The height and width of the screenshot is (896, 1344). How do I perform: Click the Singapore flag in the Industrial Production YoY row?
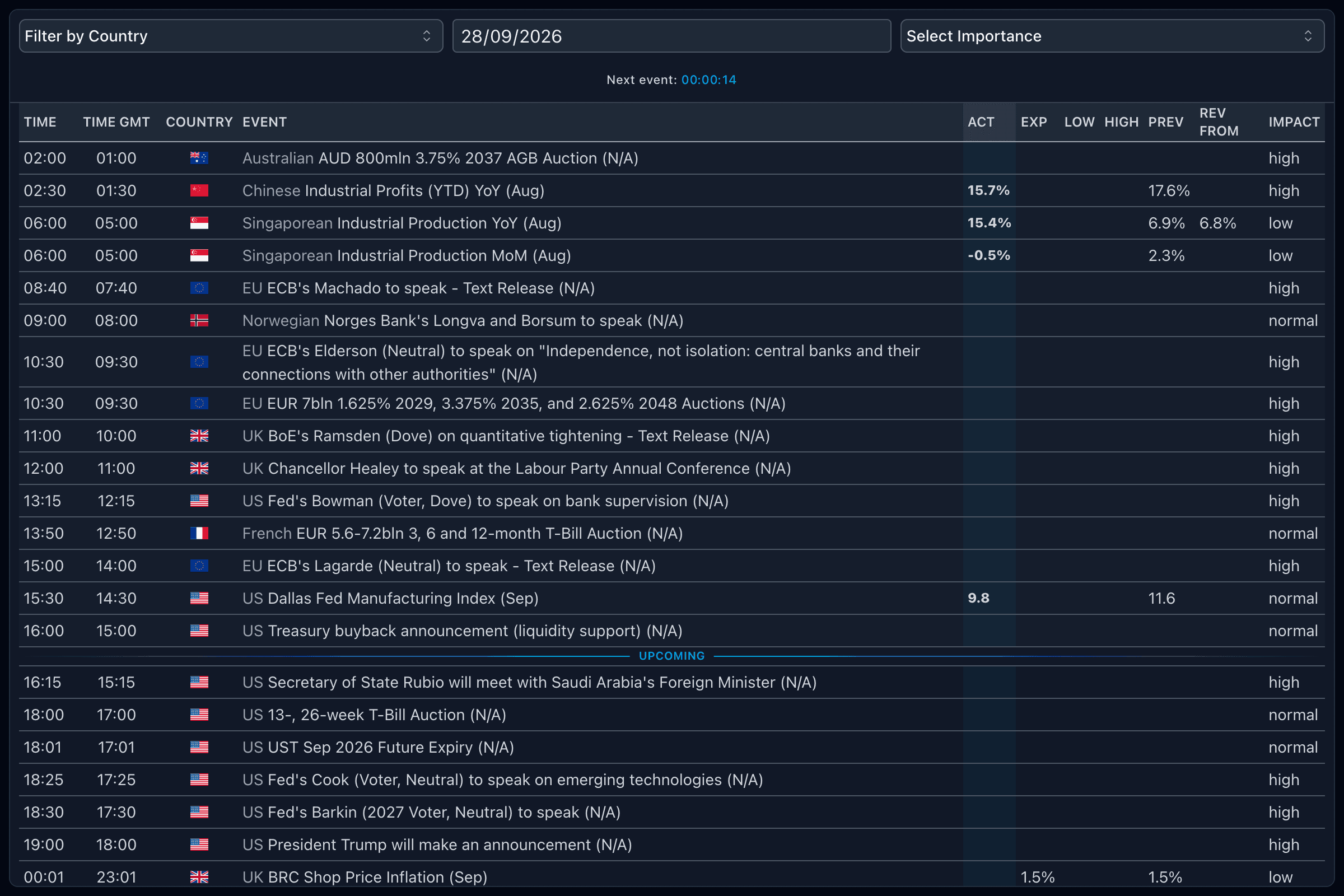pos(199,223)
